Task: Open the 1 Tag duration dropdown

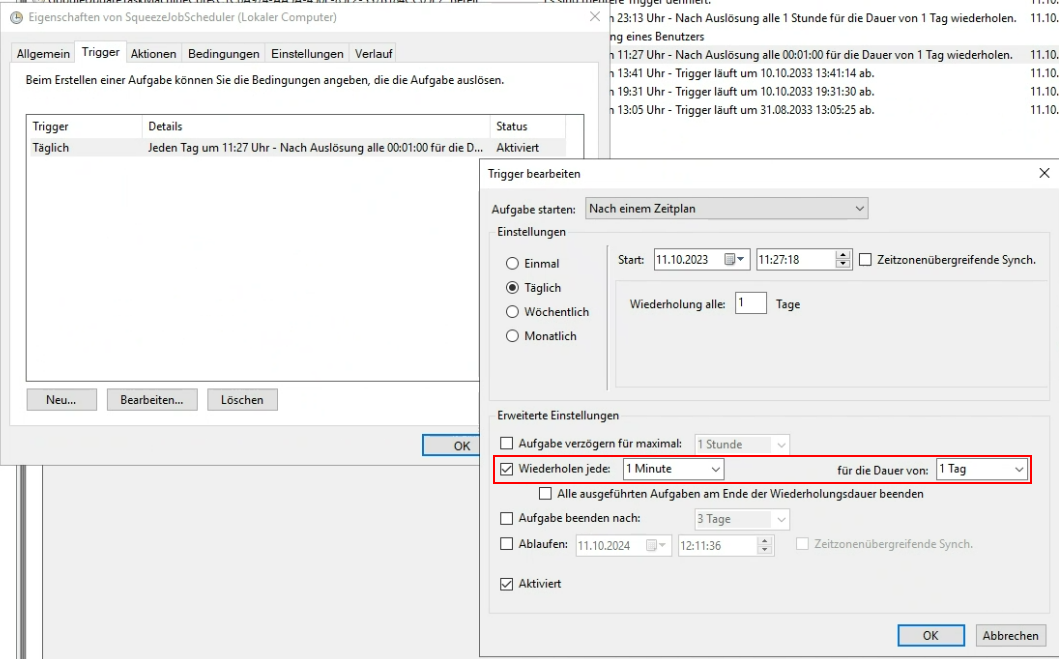Action: point(981,469)
